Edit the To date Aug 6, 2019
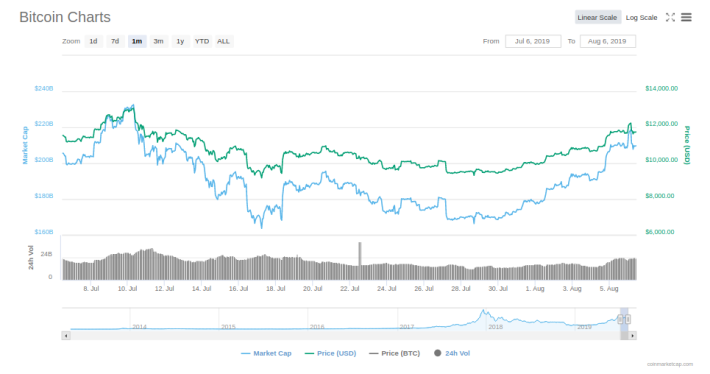The image size is (710, 374). click(608, 41)
